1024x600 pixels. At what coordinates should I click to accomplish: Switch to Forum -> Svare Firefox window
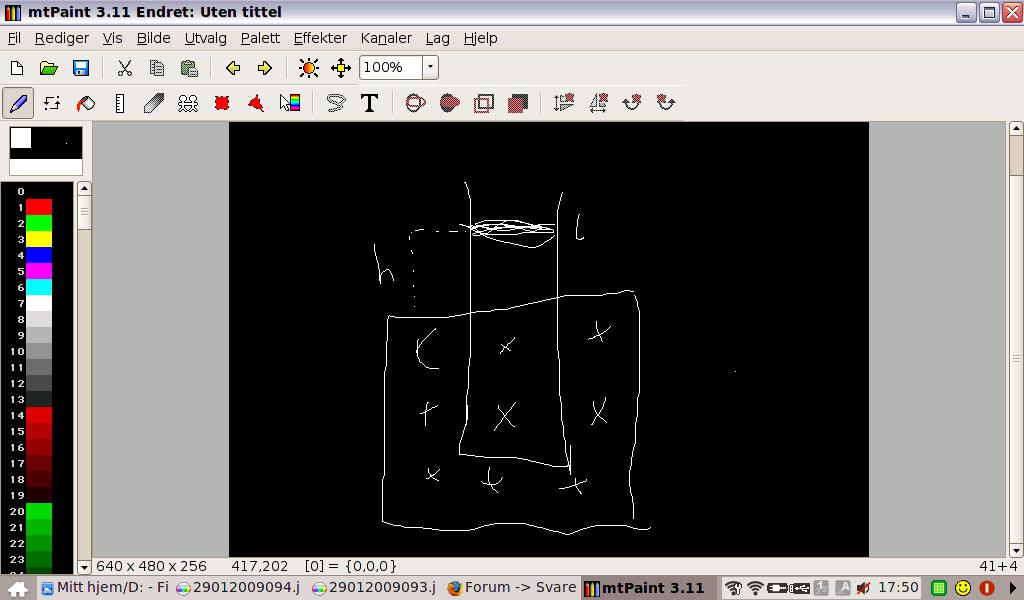coord(512,588)
